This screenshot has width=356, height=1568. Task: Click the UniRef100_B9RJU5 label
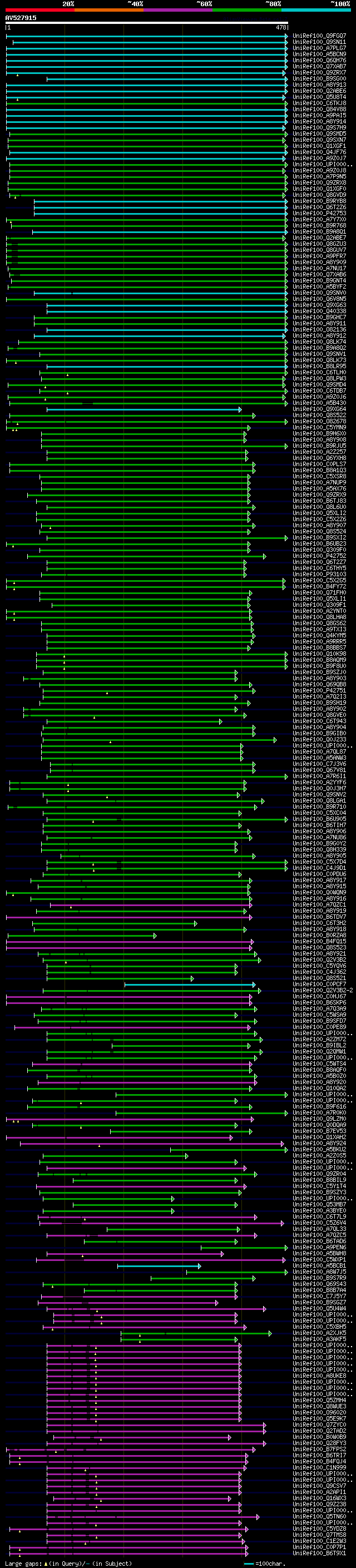(x=319, y=446)
